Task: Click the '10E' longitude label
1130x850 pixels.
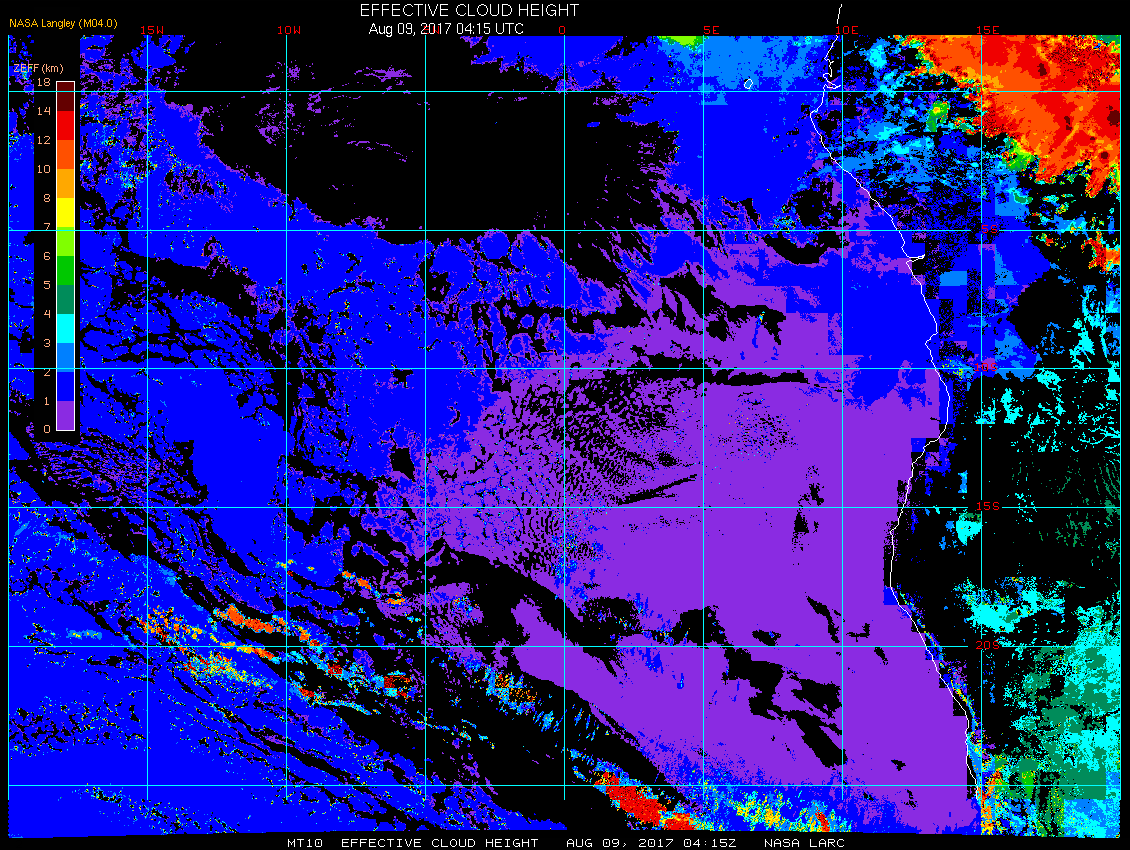Action: pyautogui.click(x=847, y=30)
